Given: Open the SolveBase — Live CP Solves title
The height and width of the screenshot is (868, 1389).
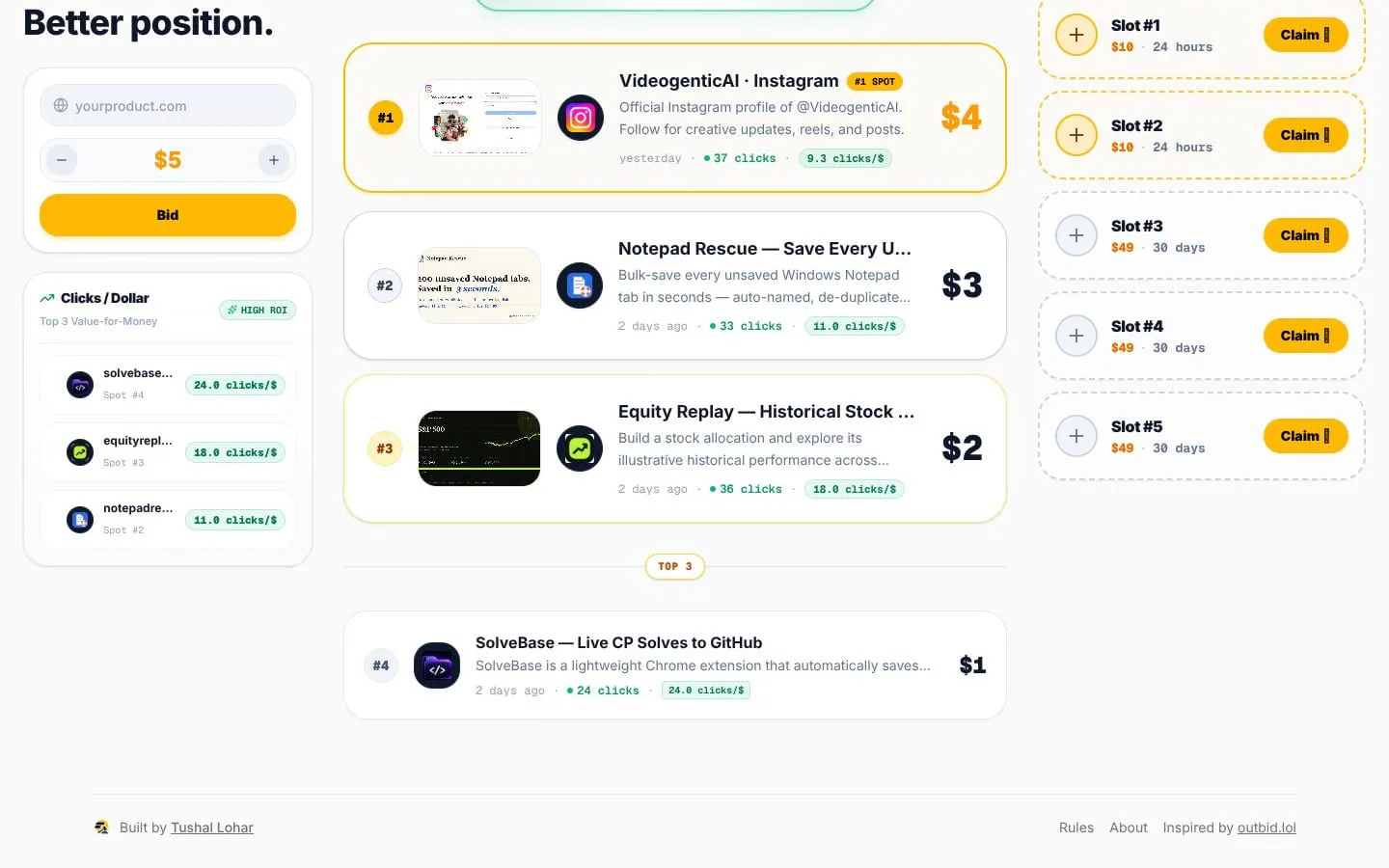Looking at the screenshot, I should pyautogui.click(x=619, y=643).
